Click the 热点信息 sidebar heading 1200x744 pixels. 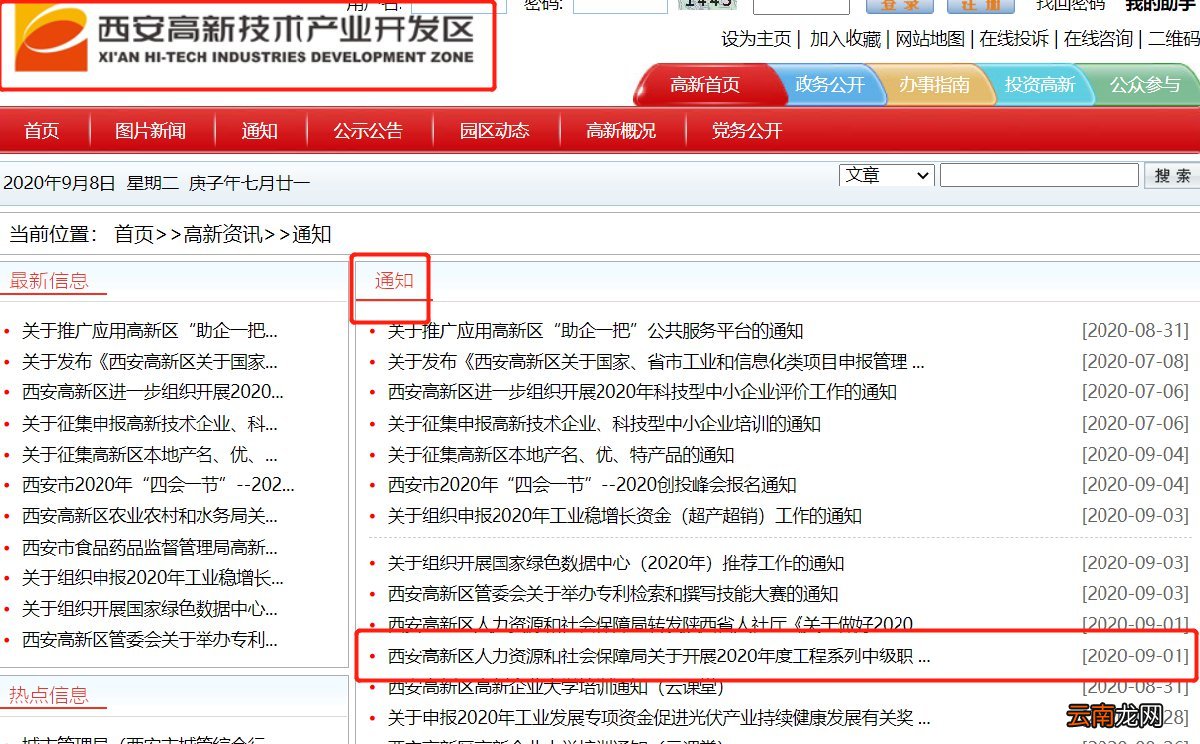(x=49, y=695)
